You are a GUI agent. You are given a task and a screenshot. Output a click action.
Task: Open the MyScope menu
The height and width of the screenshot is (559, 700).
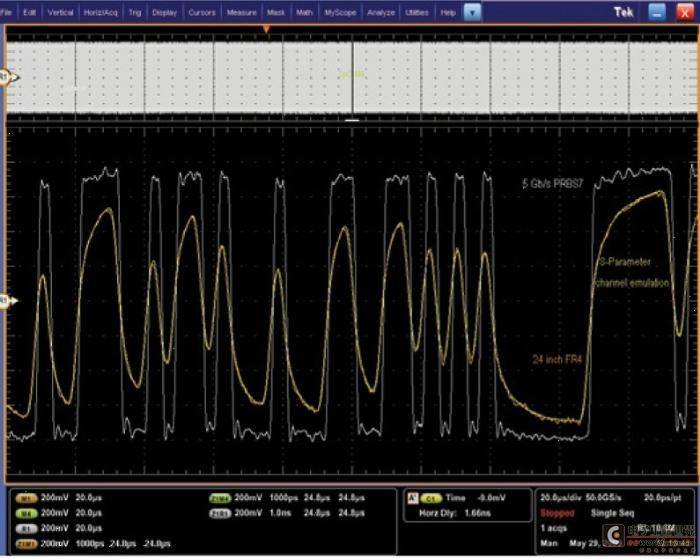pyautogui.click(x=340, y=13)
